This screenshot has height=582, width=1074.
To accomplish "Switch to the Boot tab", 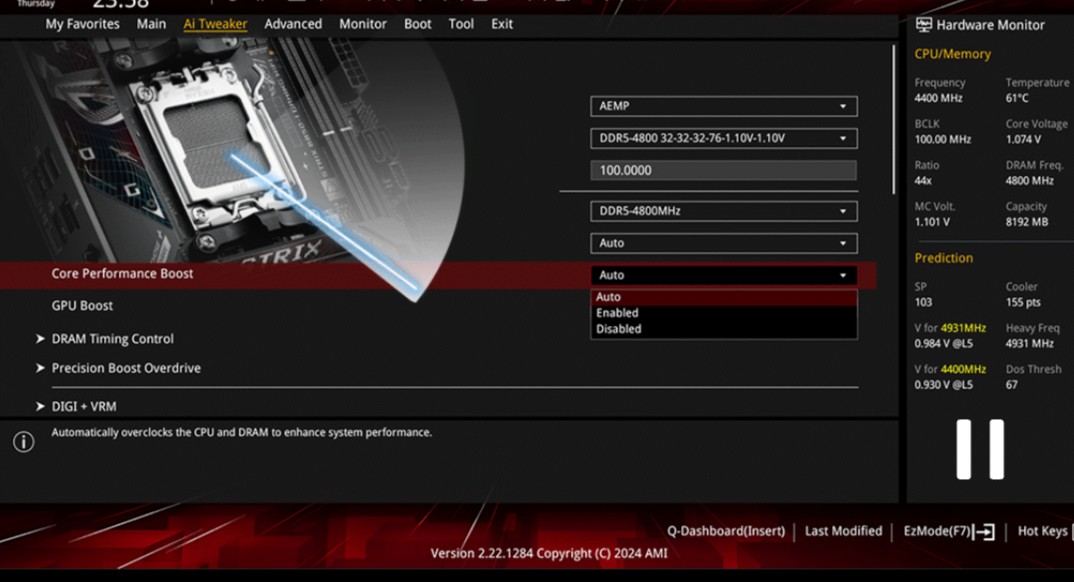I will (418, 24).
